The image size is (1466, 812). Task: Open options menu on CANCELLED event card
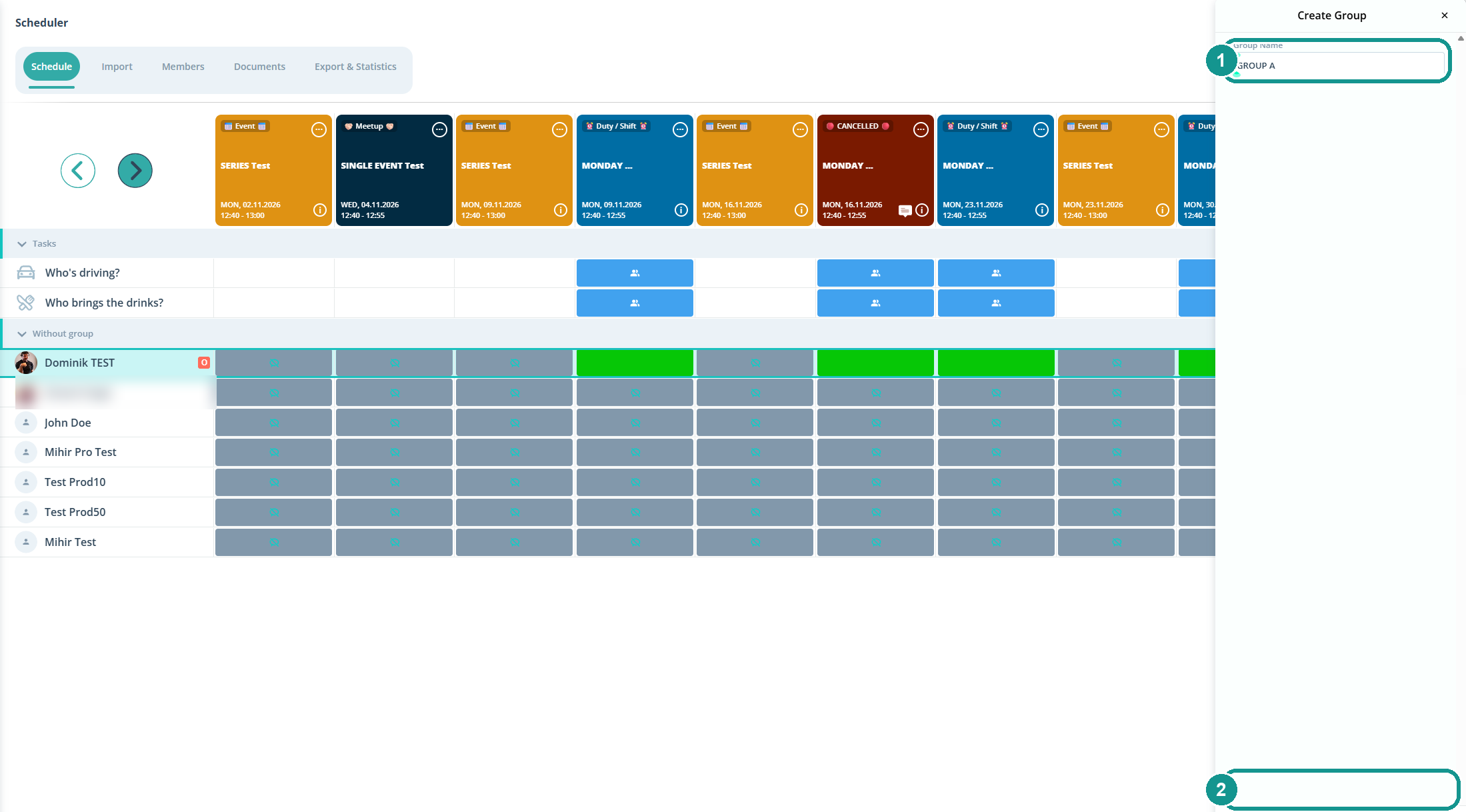[x=921, y=130]
